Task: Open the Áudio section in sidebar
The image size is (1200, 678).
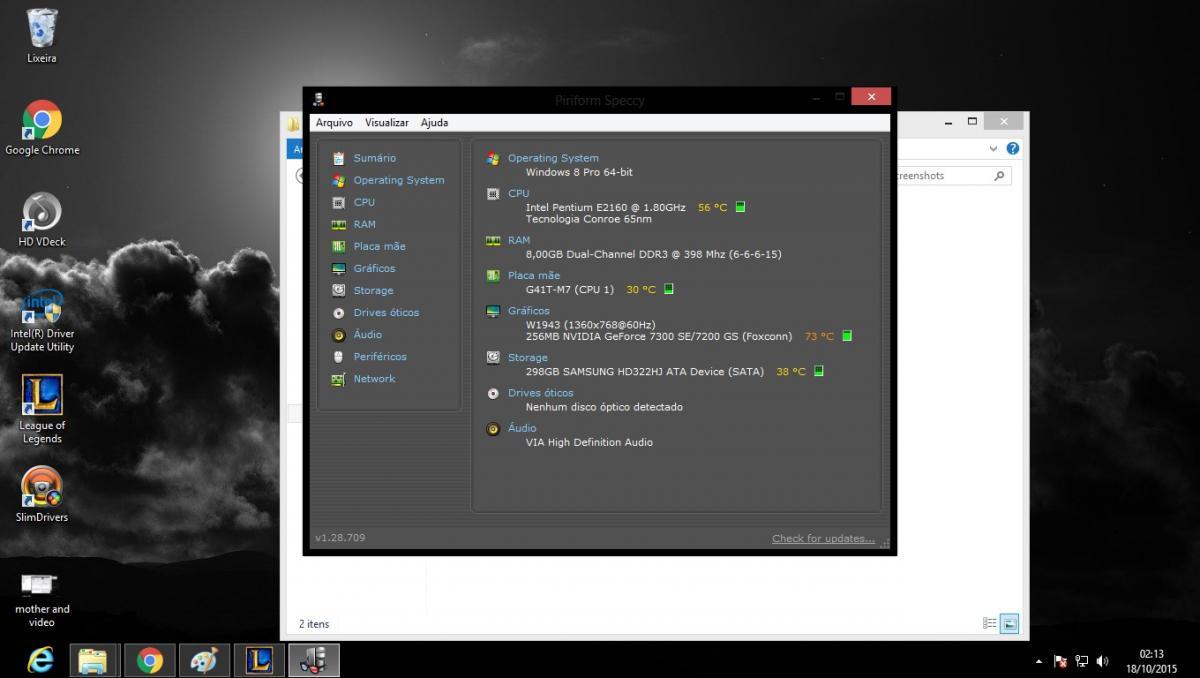Action: coord(367,334)
